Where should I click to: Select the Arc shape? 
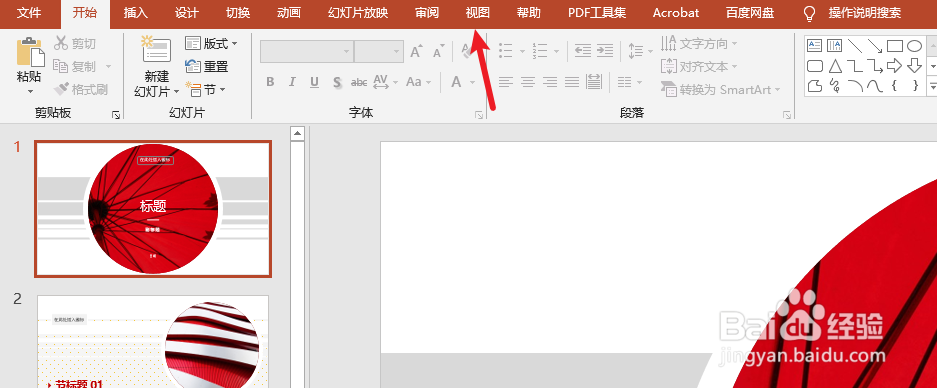(x=855, y=85)
